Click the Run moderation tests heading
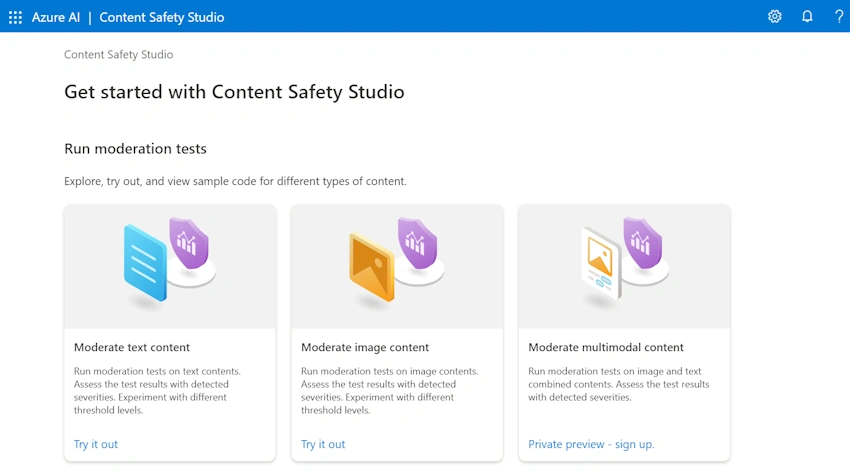The width and height of the screenshot is (850, 472). 136,148
